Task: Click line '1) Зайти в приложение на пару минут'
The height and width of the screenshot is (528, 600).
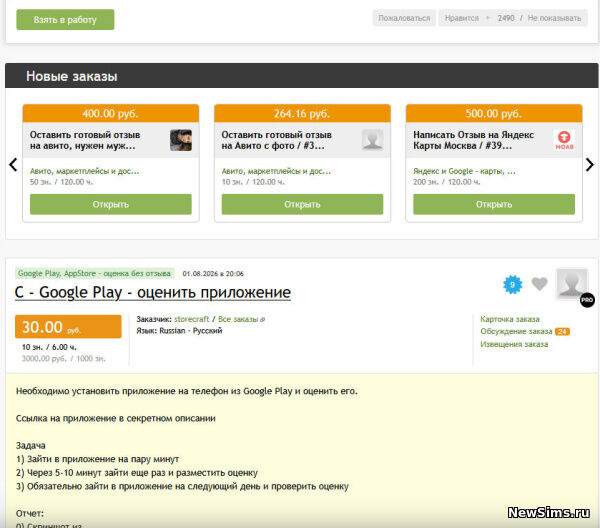Action: 97,459
